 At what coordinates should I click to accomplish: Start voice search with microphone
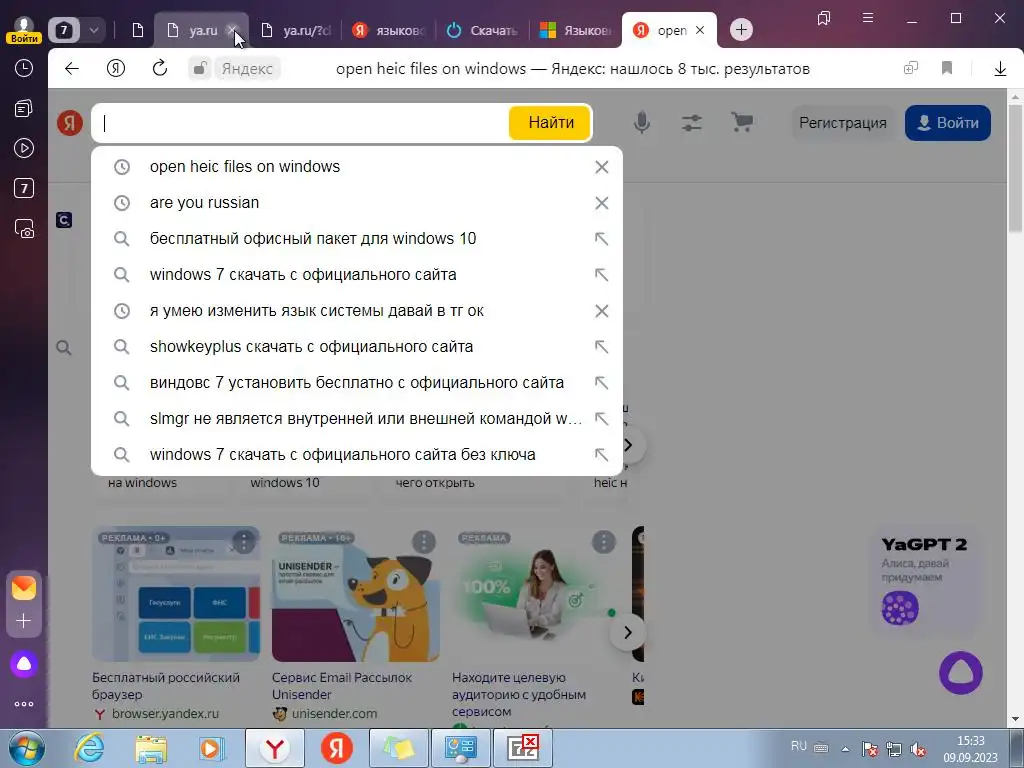(x=642, y=123)
